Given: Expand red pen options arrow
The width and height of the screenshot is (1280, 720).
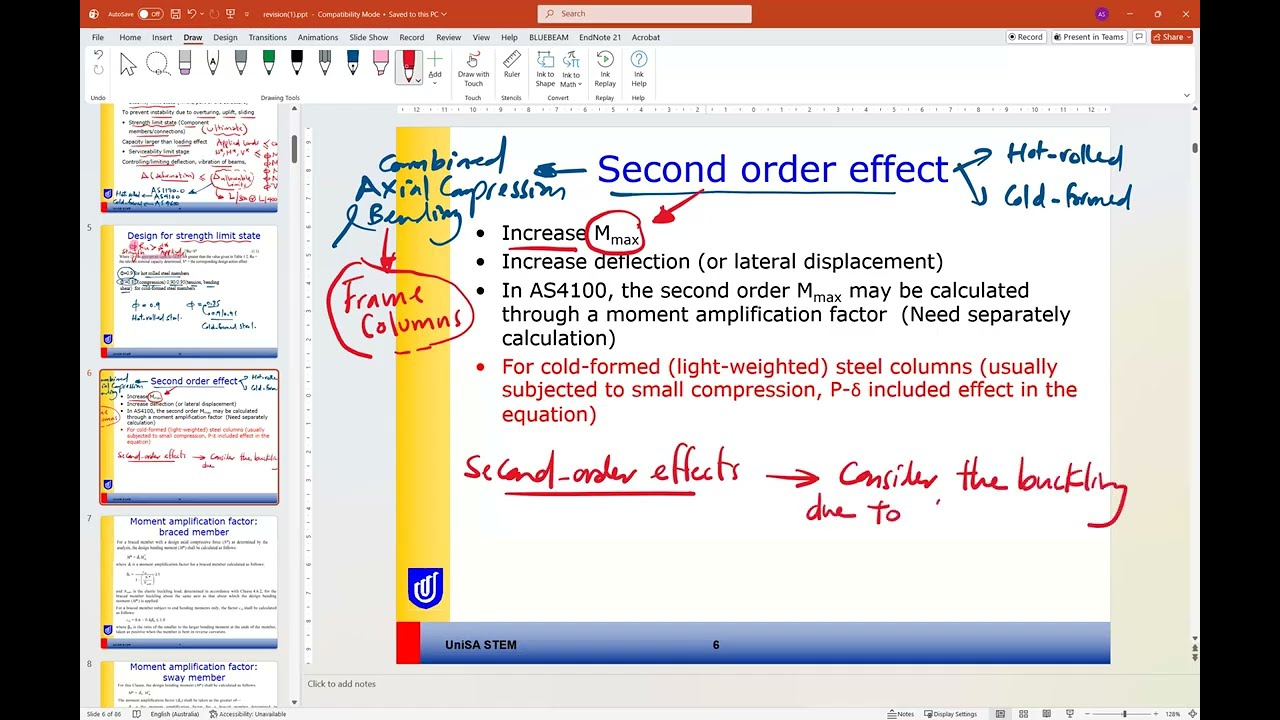Looking at the screenshot, I should click(x=418, y=80).
